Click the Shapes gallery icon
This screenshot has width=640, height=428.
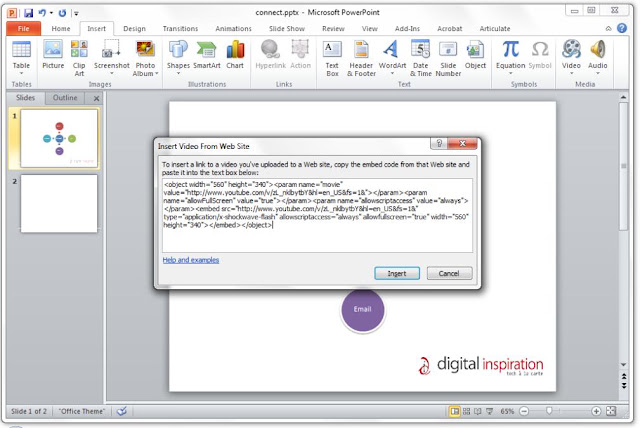click(178, 49)
